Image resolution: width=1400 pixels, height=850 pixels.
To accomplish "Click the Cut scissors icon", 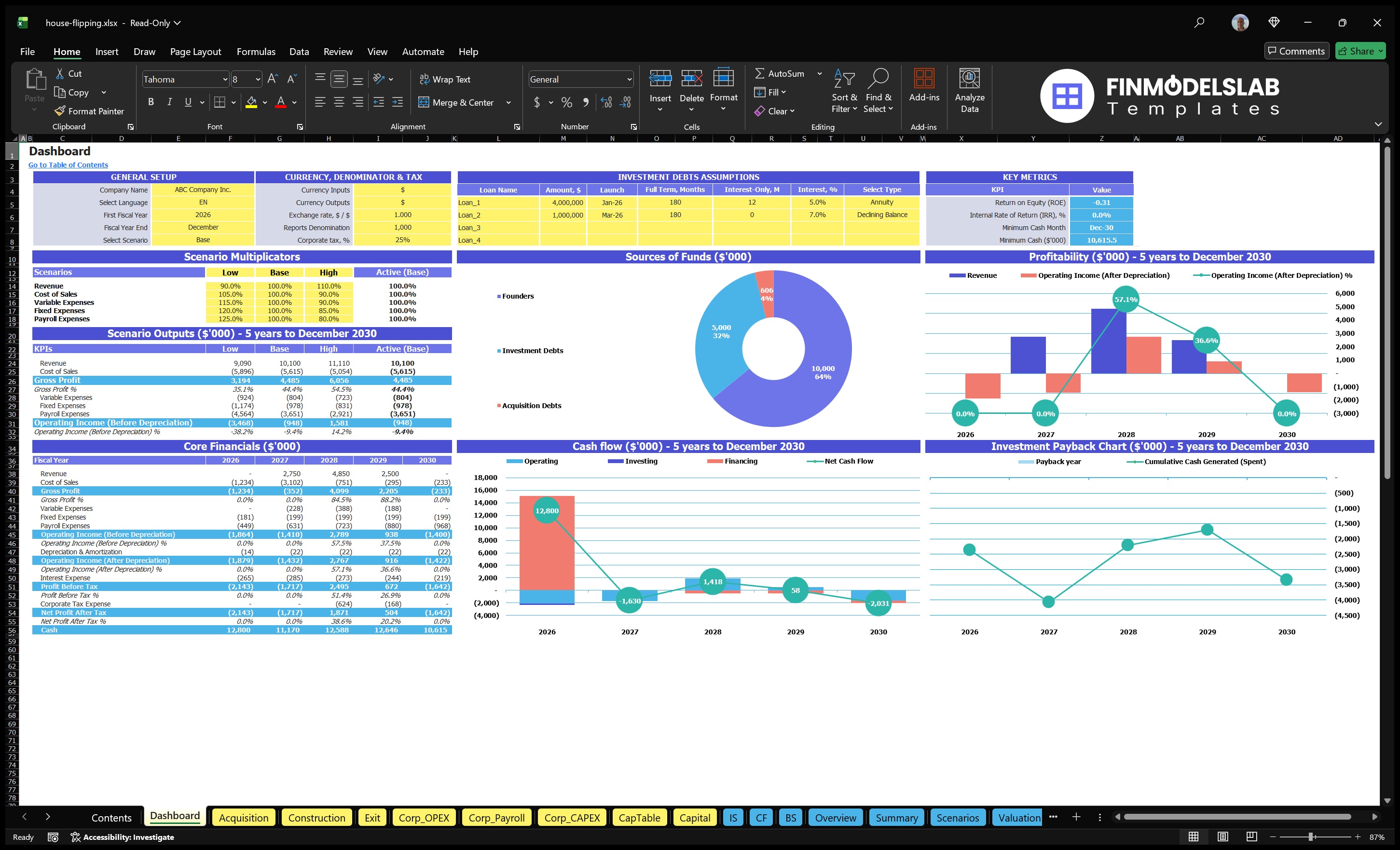I will pyautogui.click(x=60, y=73).
